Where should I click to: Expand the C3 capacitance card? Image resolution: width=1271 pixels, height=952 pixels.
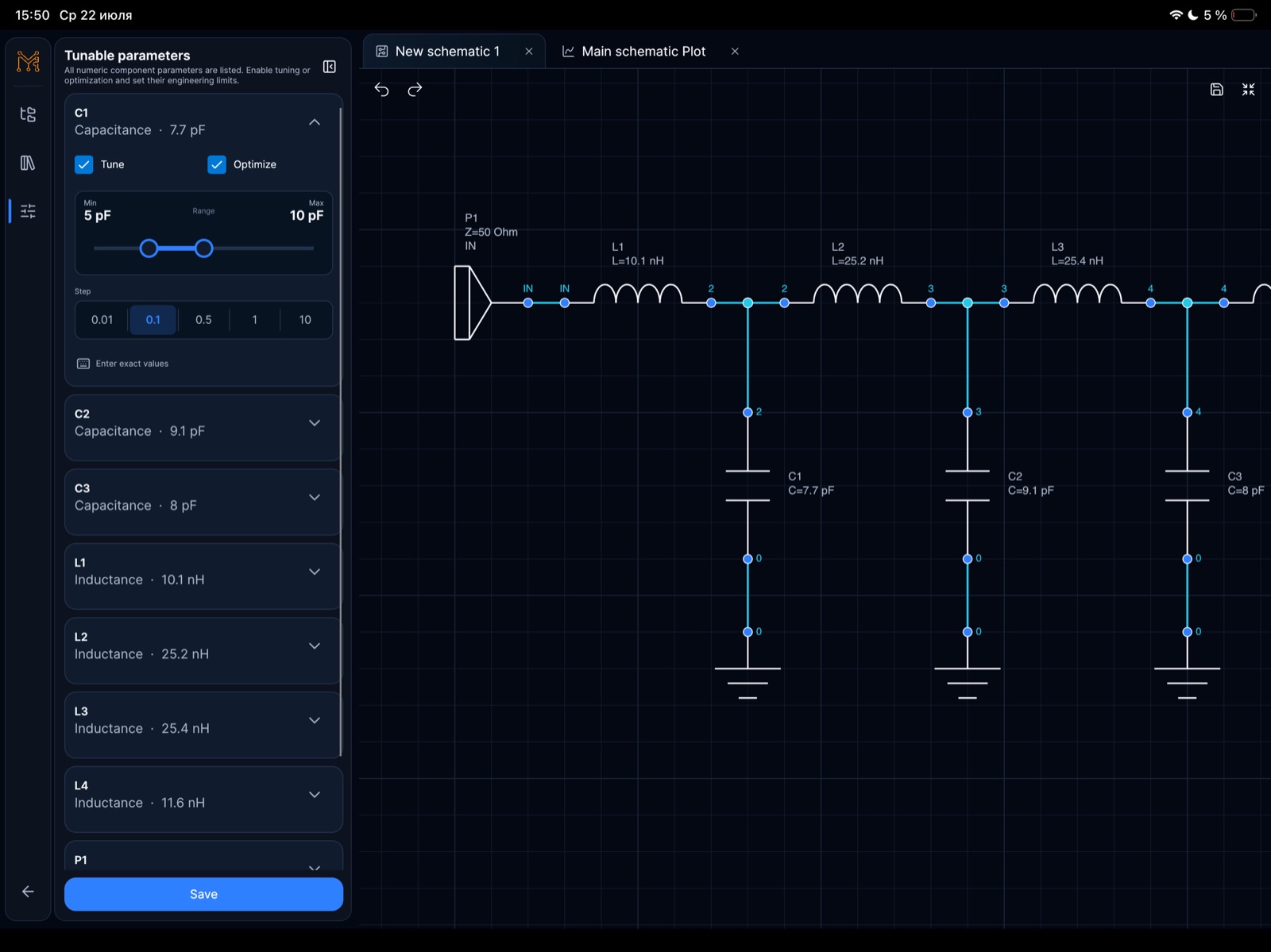click(315, 498)
